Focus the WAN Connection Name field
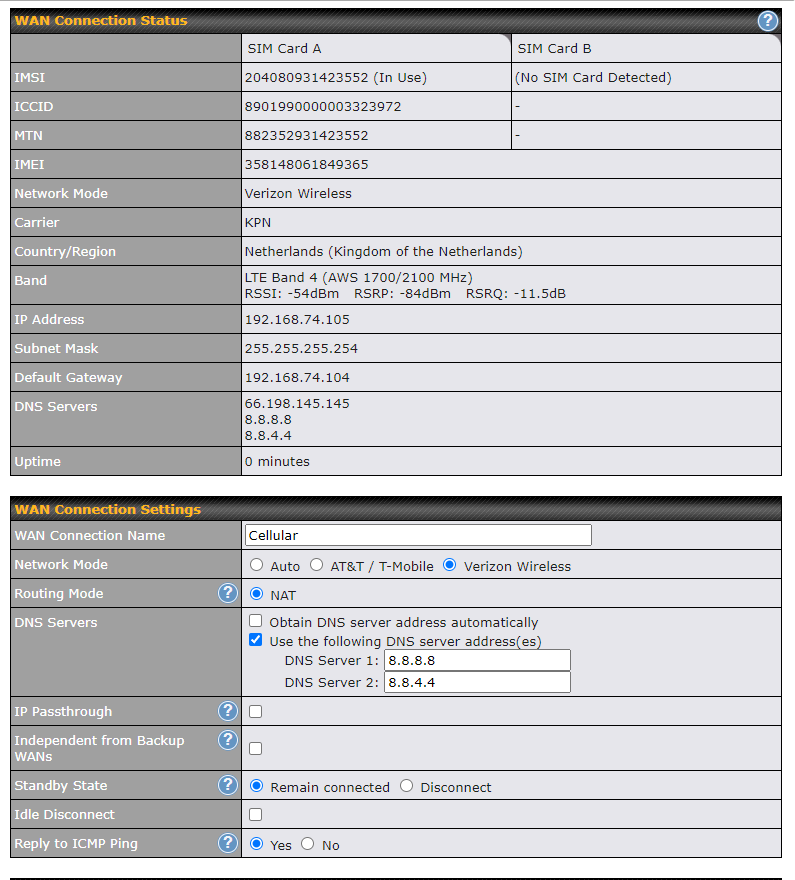Image resolution: width=795 pixels, height=880 pixels. (x=418, y=535)
